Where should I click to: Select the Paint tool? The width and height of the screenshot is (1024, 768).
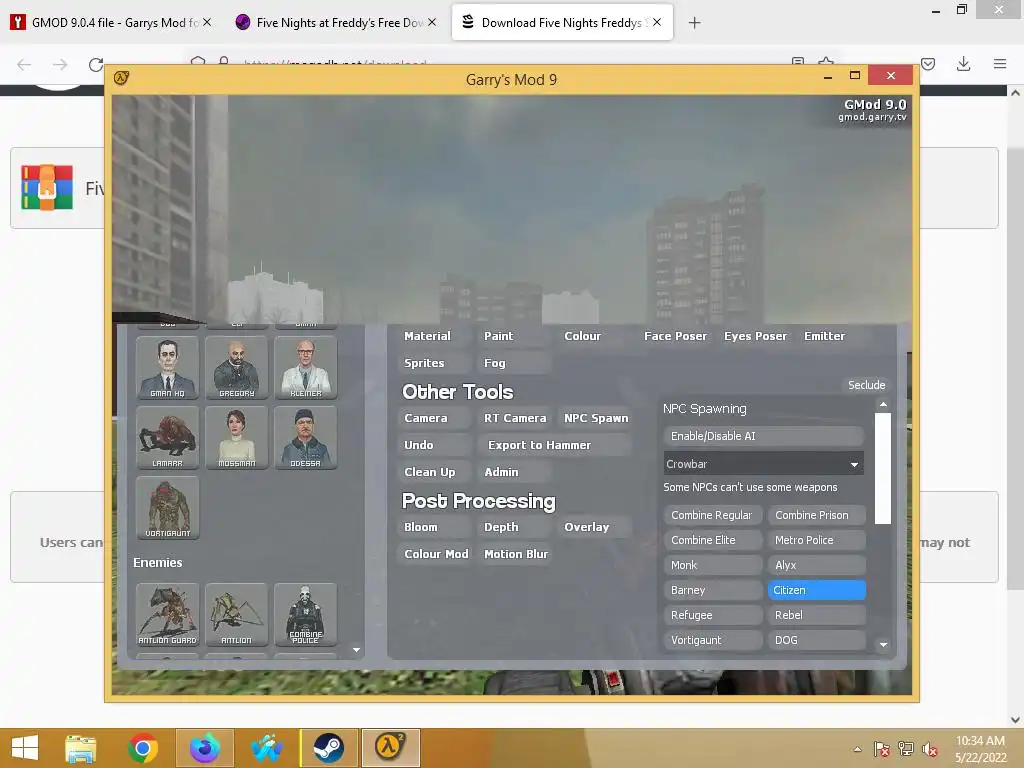pos(513,336)
